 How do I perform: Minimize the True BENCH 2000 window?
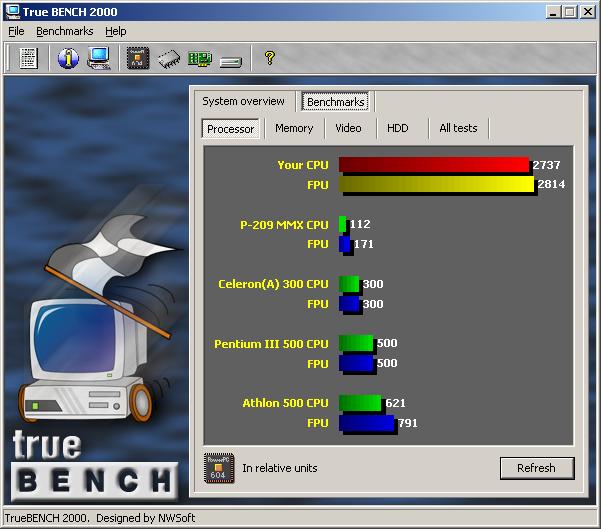[x=553, y=12]
